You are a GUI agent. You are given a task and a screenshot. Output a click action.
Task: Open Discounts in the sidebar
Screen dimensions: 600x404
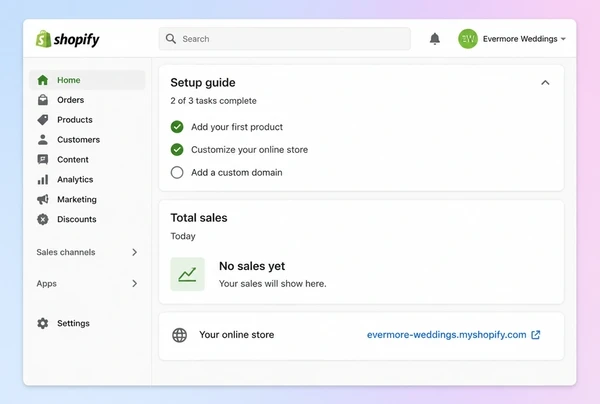tap(87, 219)
